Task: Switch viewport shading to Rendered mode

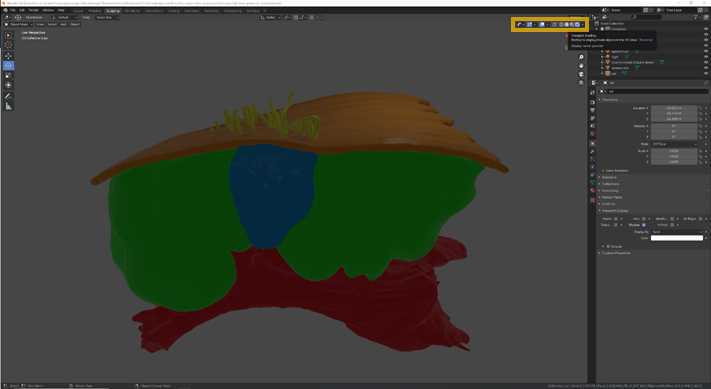Action: [577, 24]
